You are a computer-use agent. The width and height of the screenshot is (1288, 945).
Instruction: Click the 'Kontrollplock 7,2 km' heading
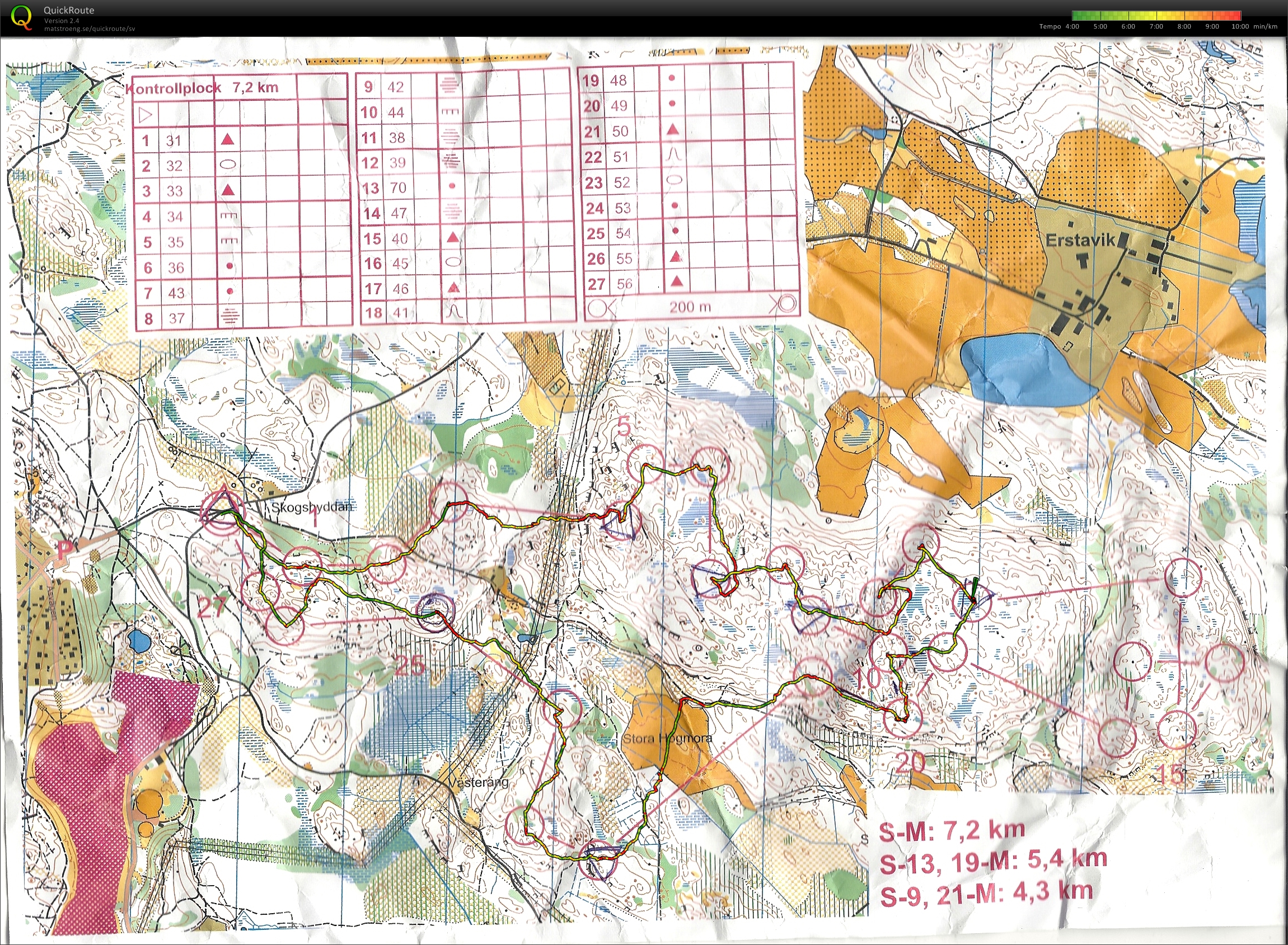tap(202, 87)
